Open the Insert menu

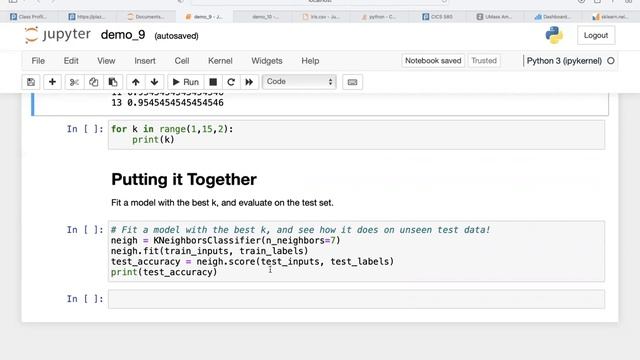click(145, 61)
